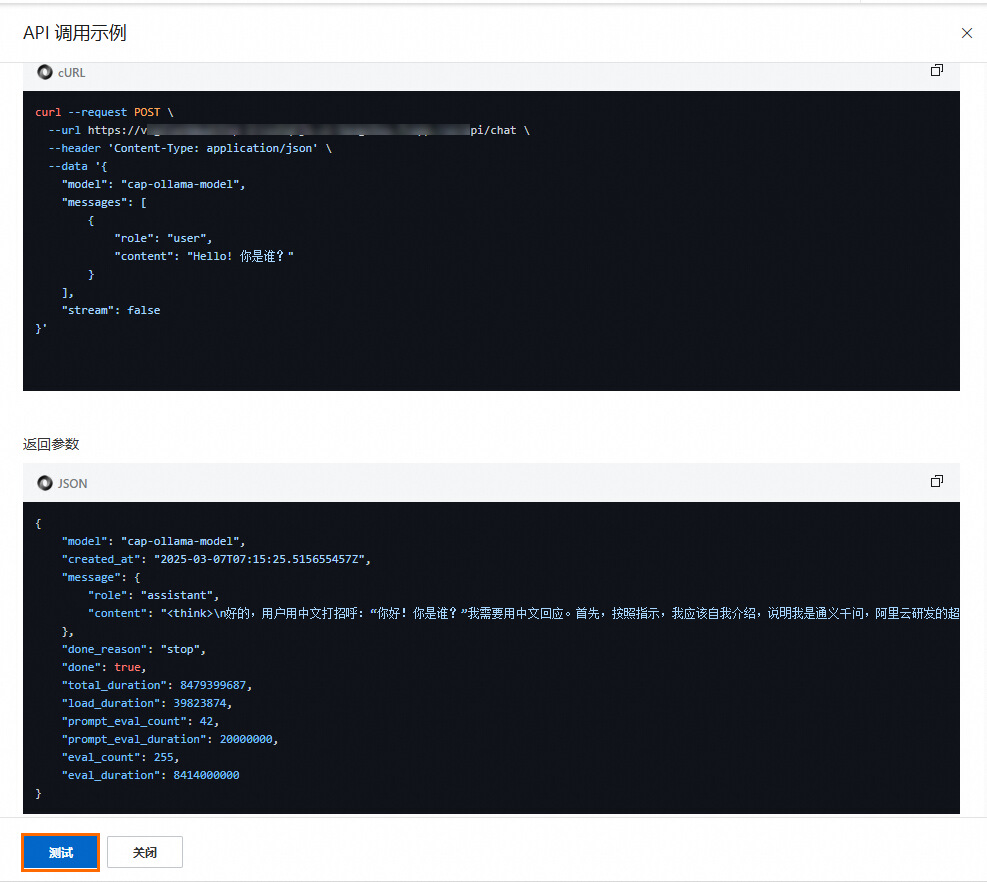Image resolution: width=987 pixels, height=882 pixels.
Task: Click the "Hello! 你是谁？" content line
Action: click(204, 256)
